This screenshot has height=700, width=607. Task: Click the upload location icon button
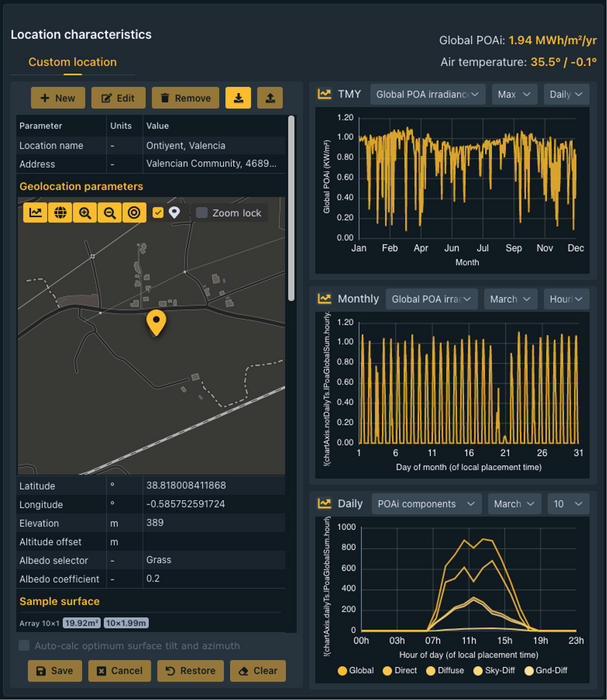click(270, 98)
